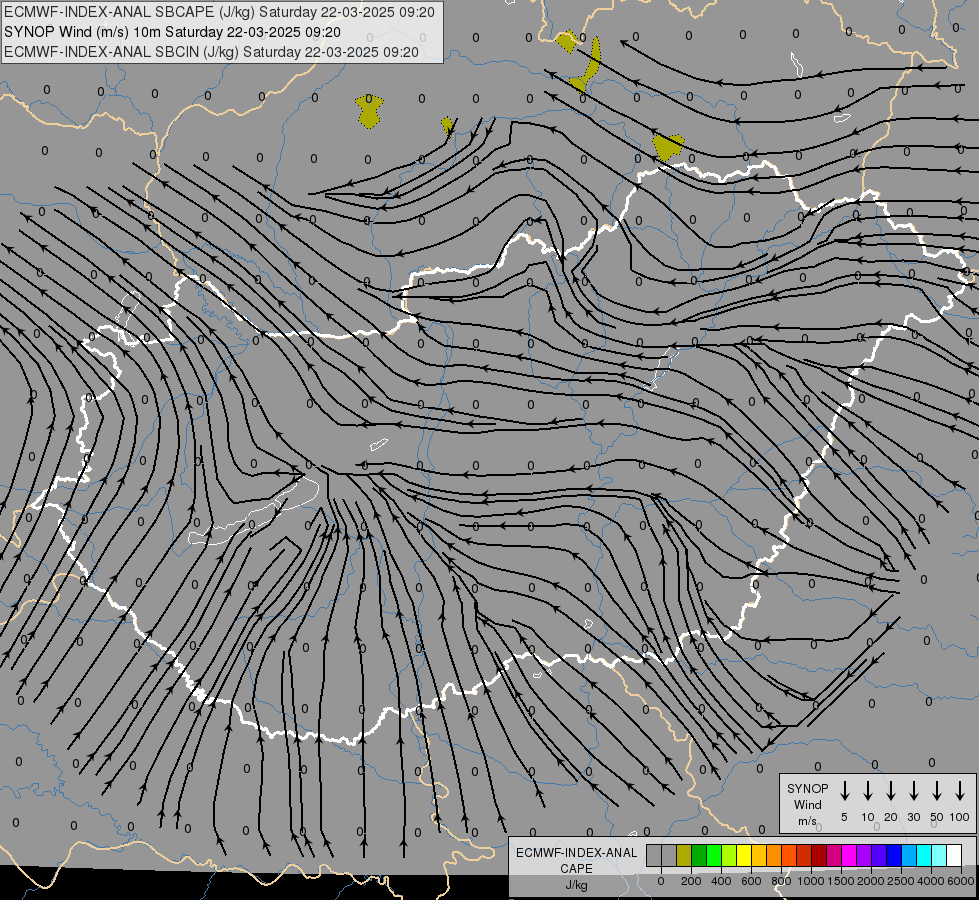
Task: Click the ECMWF-INDEX-ANAL legend label
Action: 577,853
